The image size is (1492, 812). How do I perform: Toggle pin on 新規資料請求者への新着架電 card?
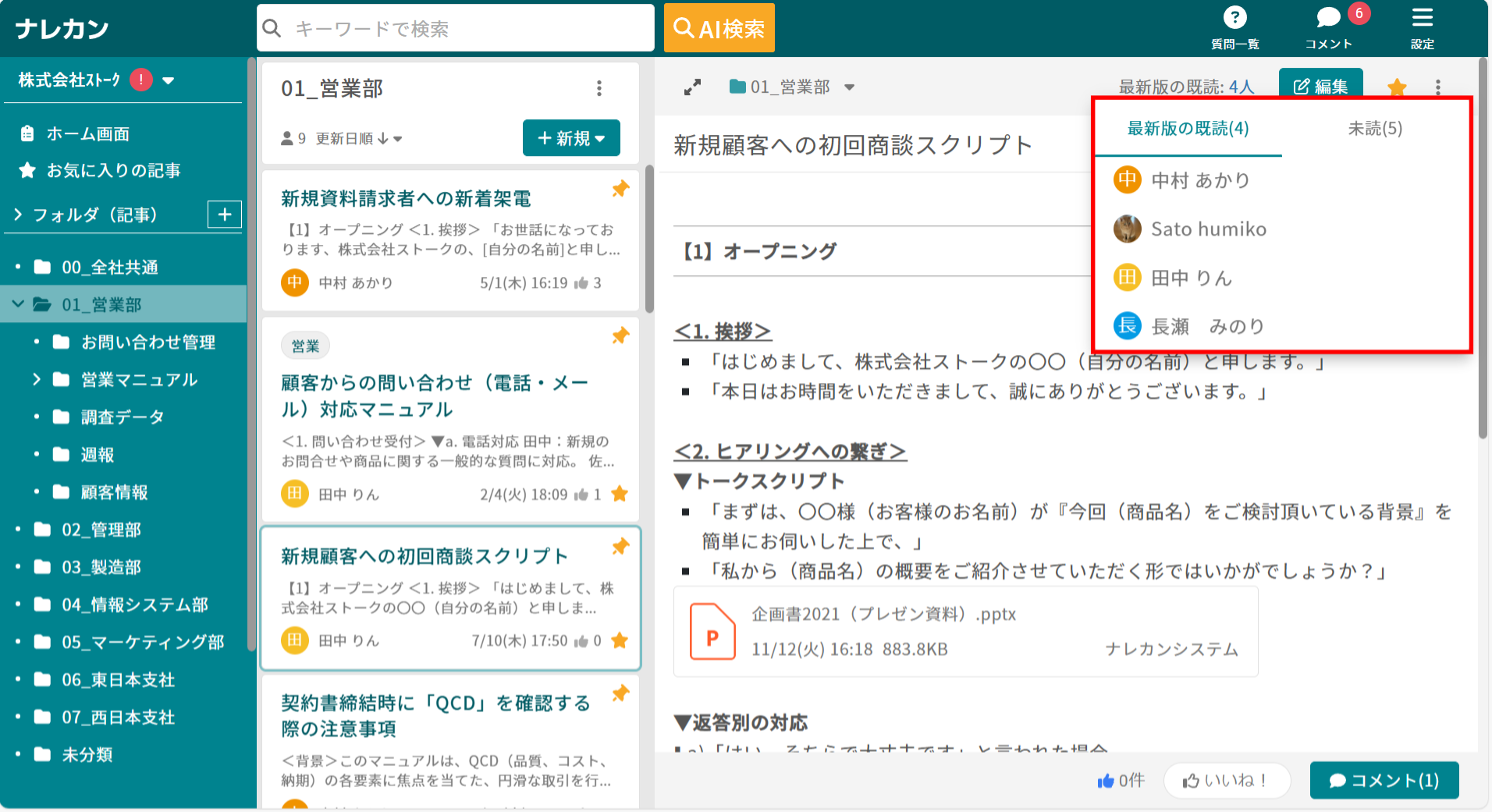[x=620, y=189]
